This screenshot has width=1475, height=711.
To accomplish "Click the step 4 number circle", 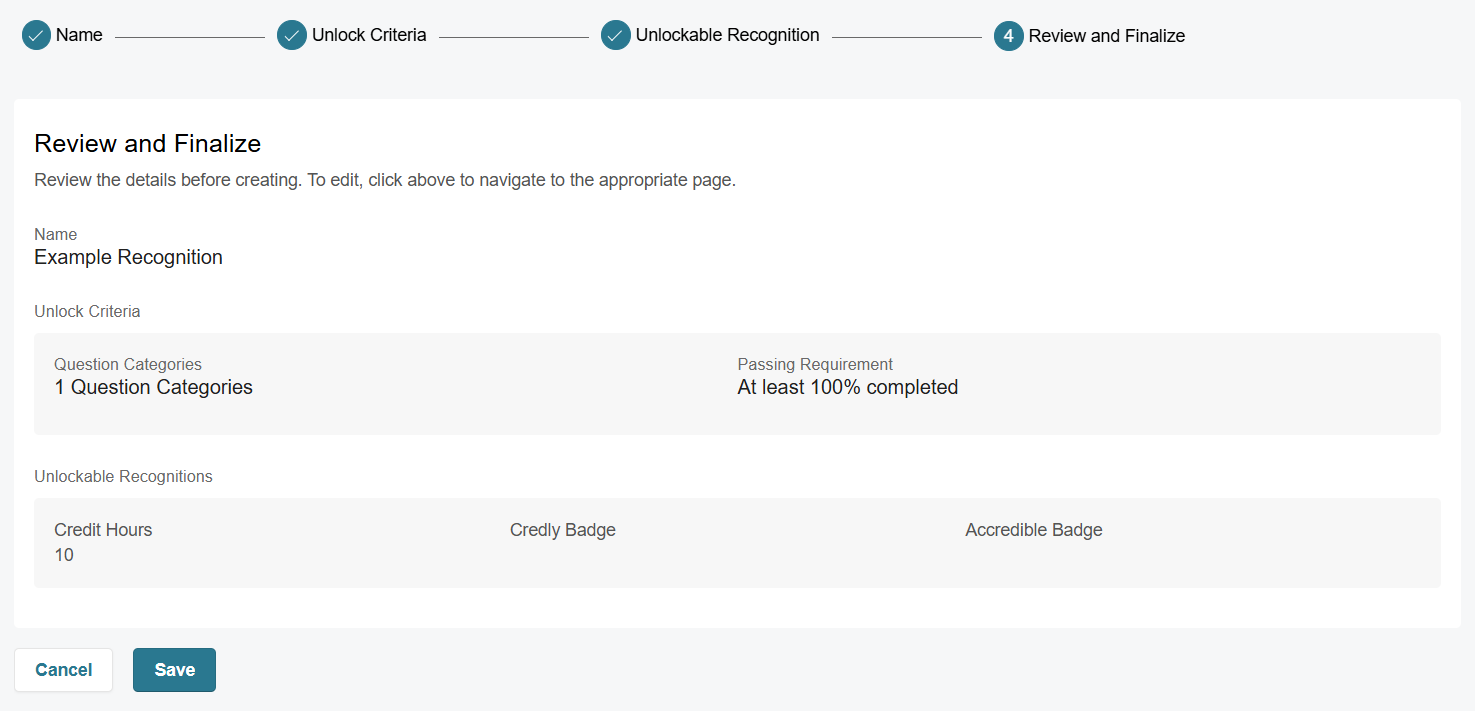I will (x=1009, y=36).
